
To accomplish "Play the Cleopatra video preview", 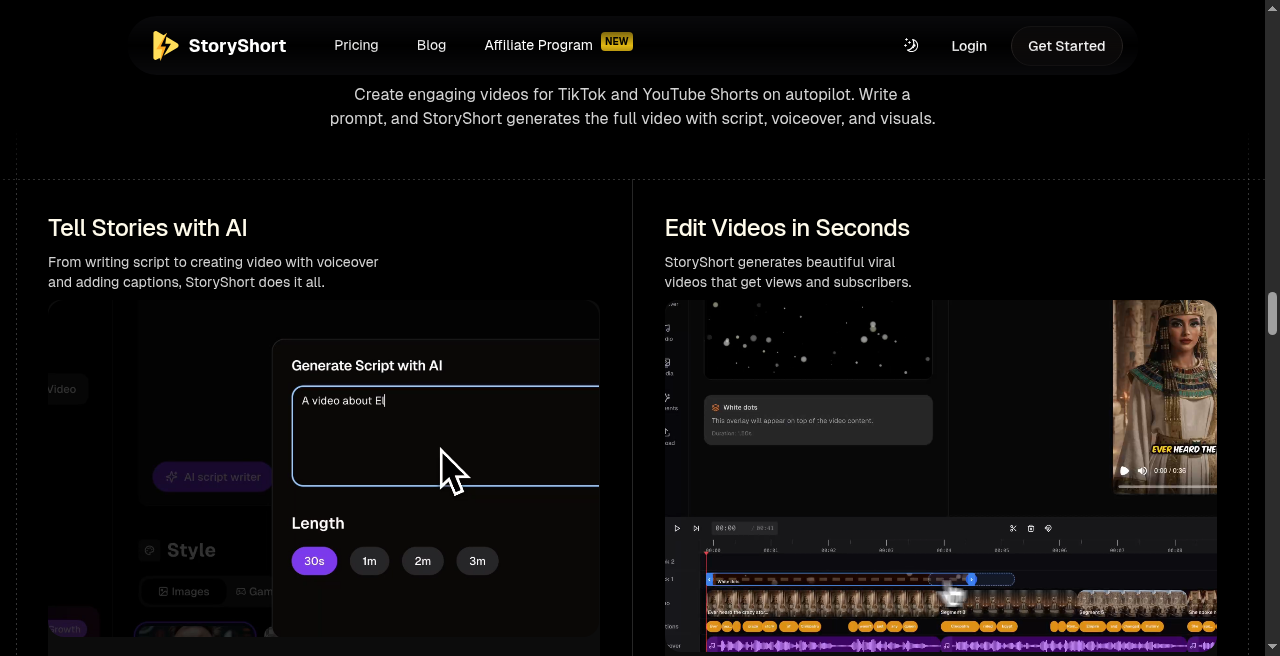I will point(1125,471).
